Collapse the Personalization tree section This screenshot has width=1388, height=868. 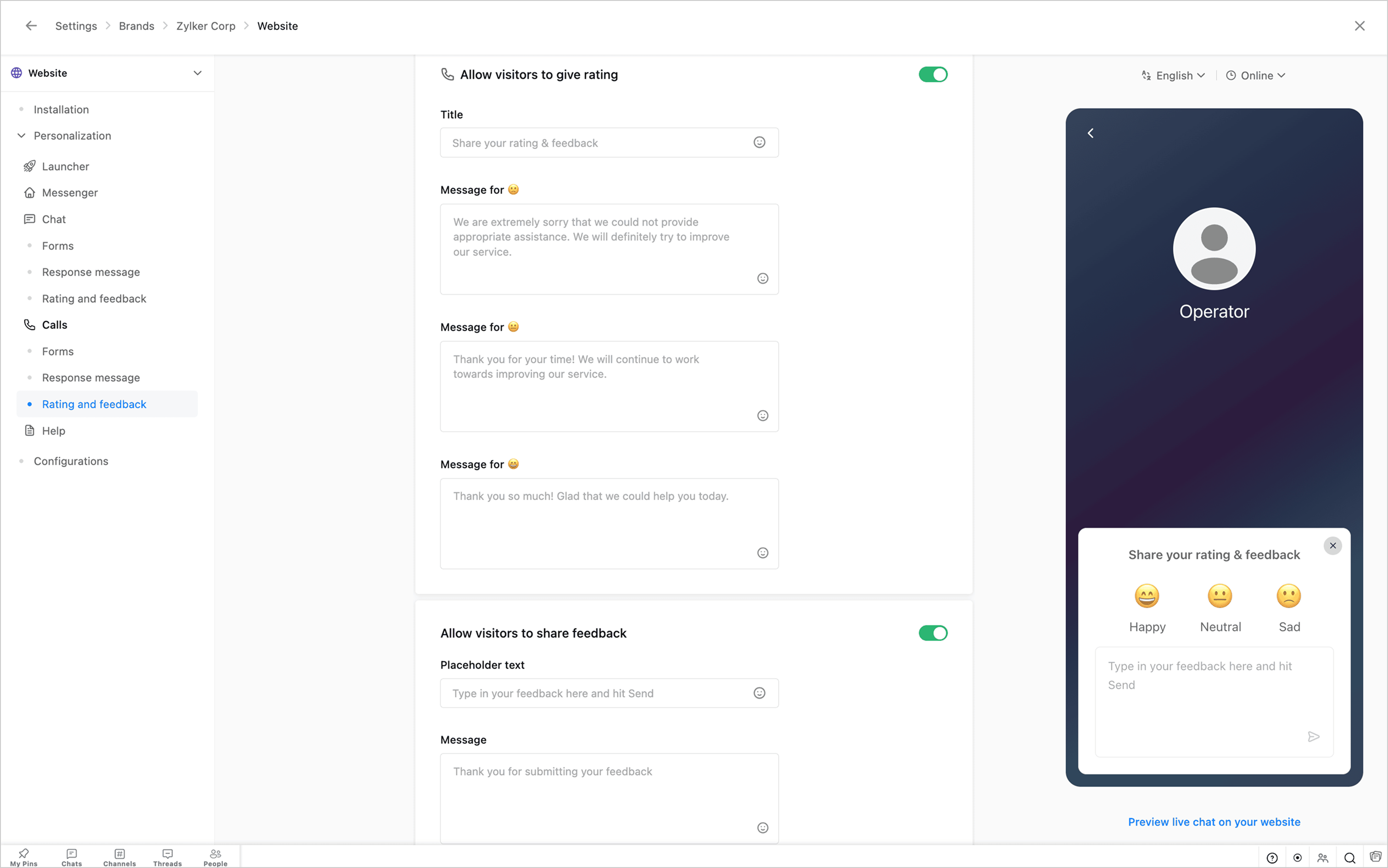tap(21, 135)
